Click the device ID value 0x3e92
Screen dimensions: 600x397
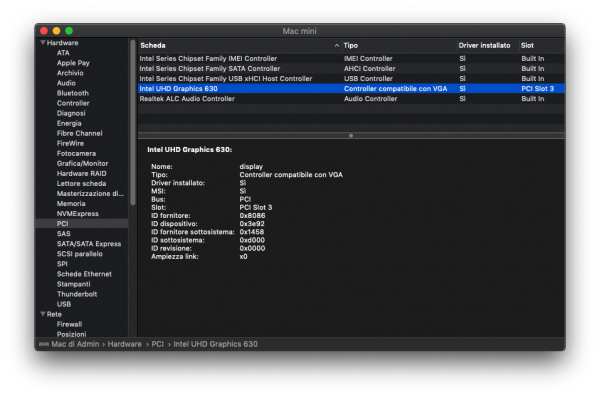point(252,224)
